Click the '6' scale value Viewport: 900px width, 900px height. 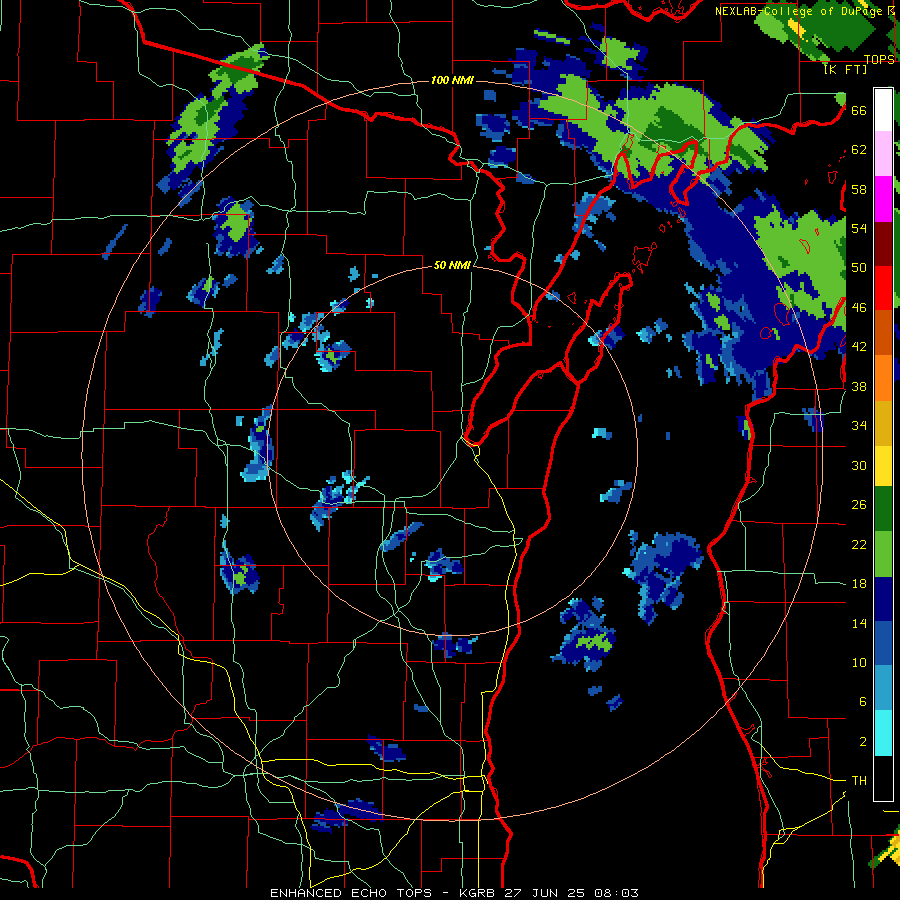(x=862, y=702)
